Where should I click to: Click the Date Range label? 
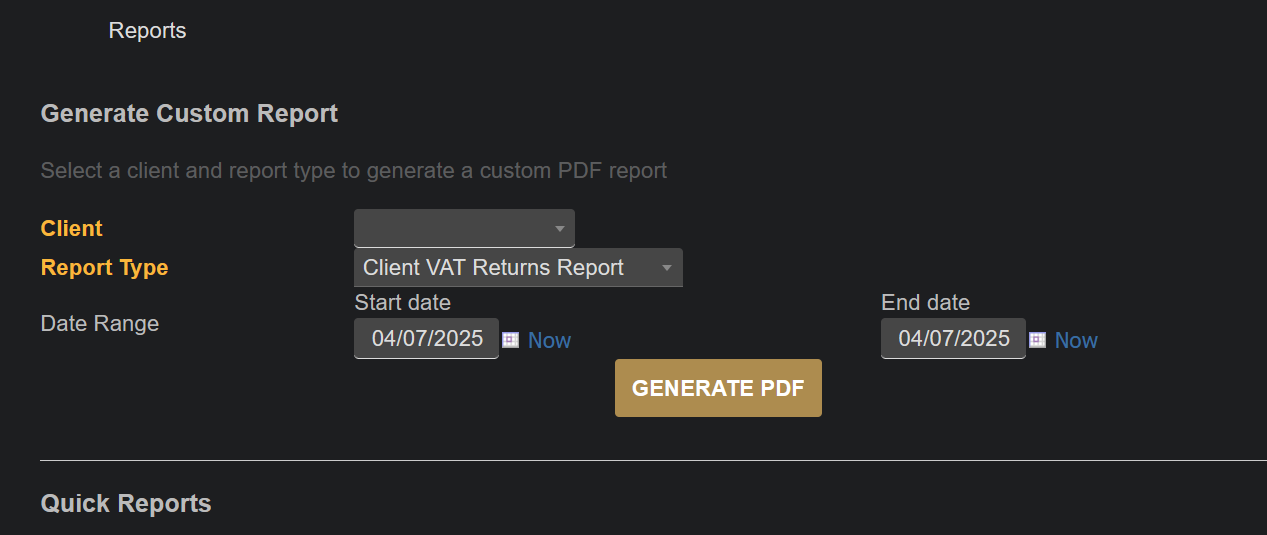point(99,323)
